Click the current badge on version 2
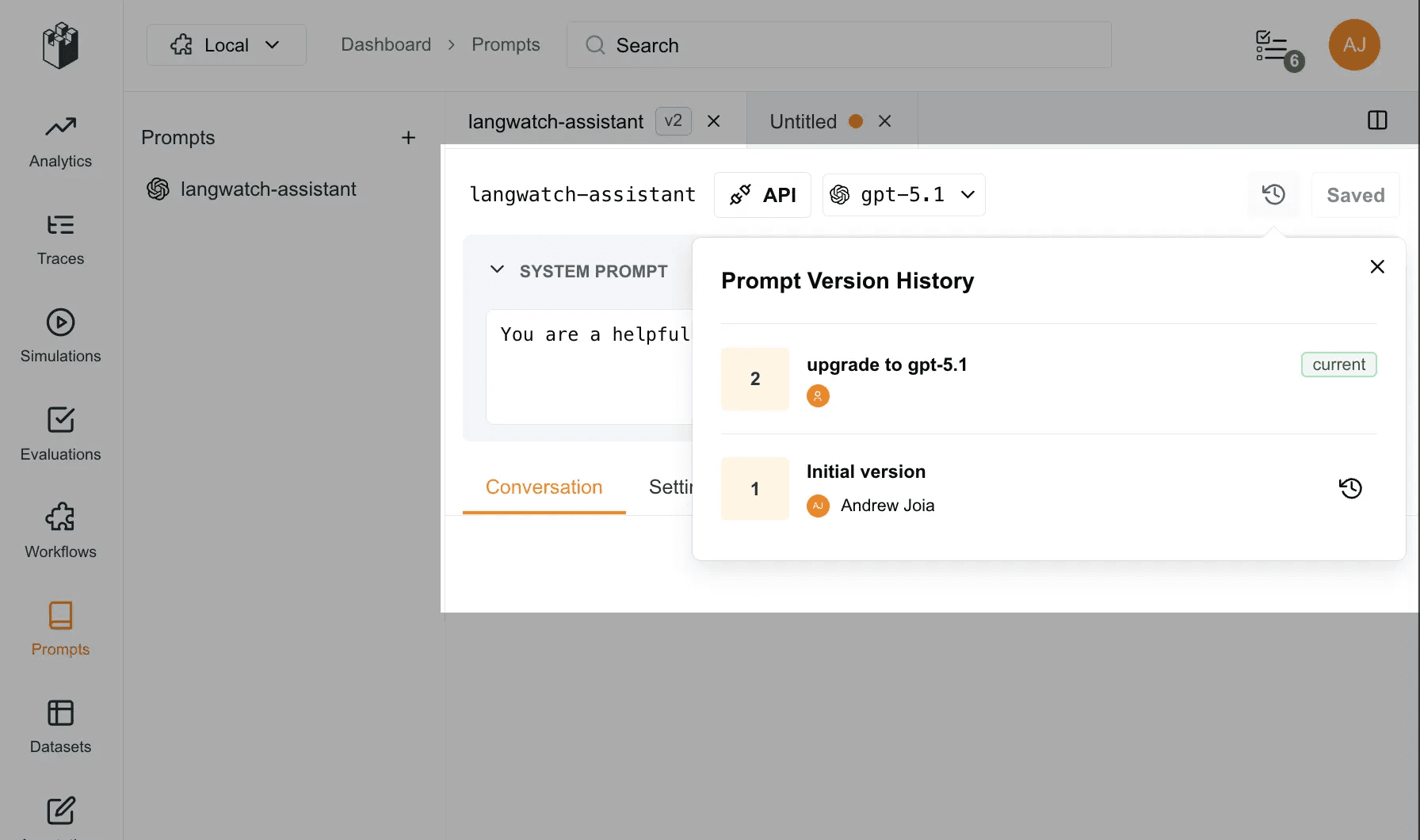This screenshot has height=840, width=1420. [x=1339, y=365]
